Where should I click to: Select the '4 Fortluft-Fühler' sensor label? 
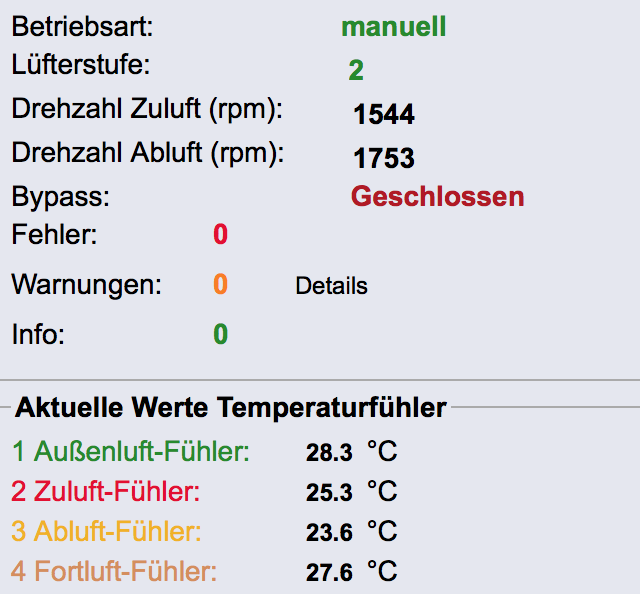(x=115, y=572)
